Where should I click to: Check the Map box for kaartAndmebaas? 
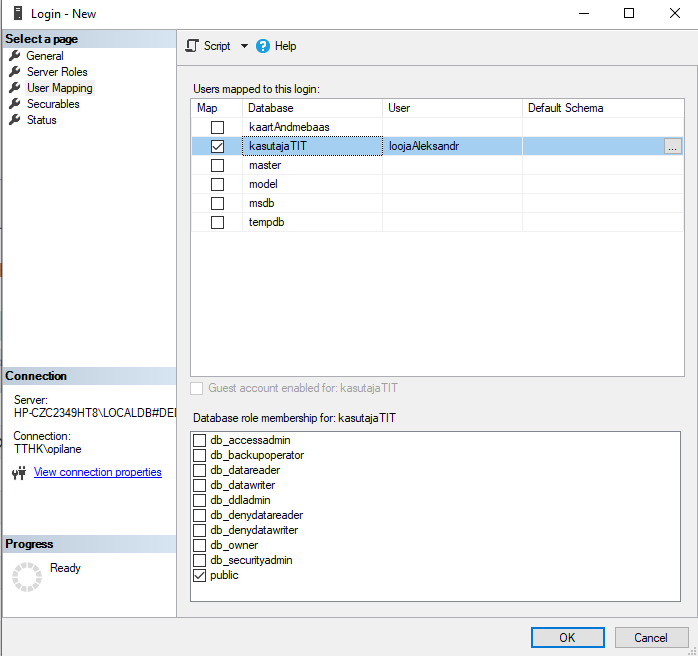tap(217, 127)
